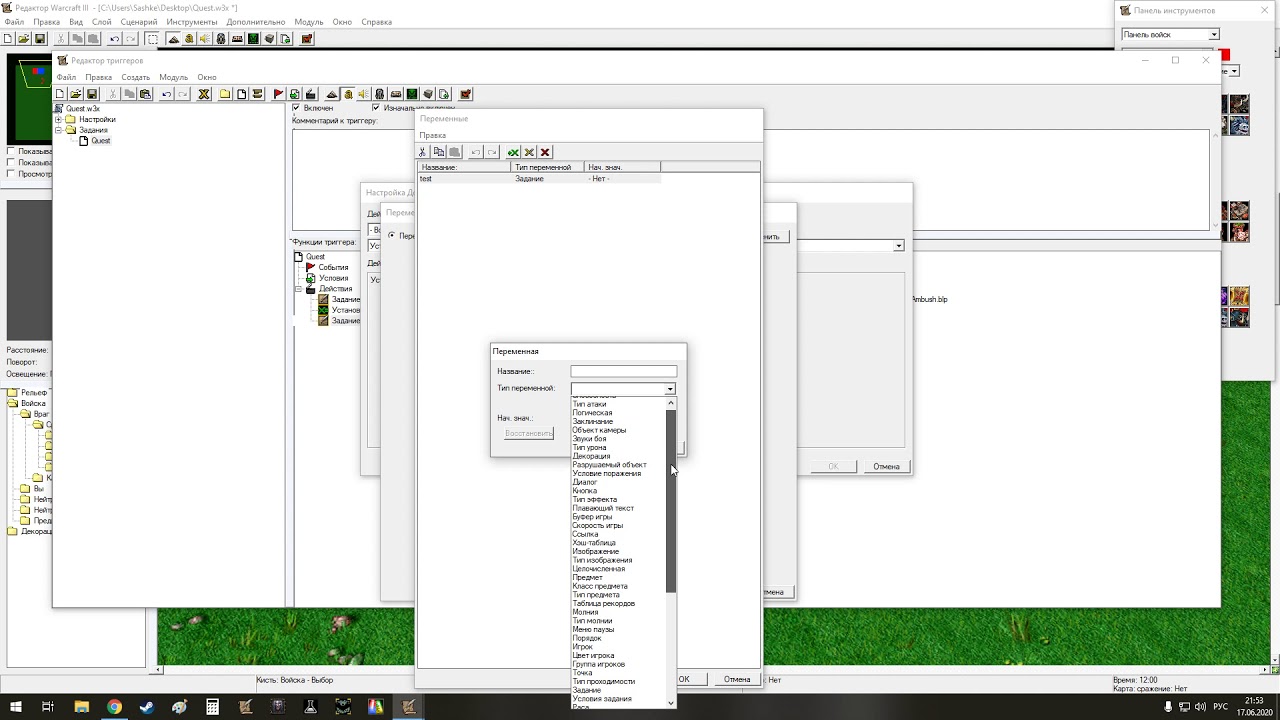
Task: Click Windows Start button
Action: (x=16, y=706)
